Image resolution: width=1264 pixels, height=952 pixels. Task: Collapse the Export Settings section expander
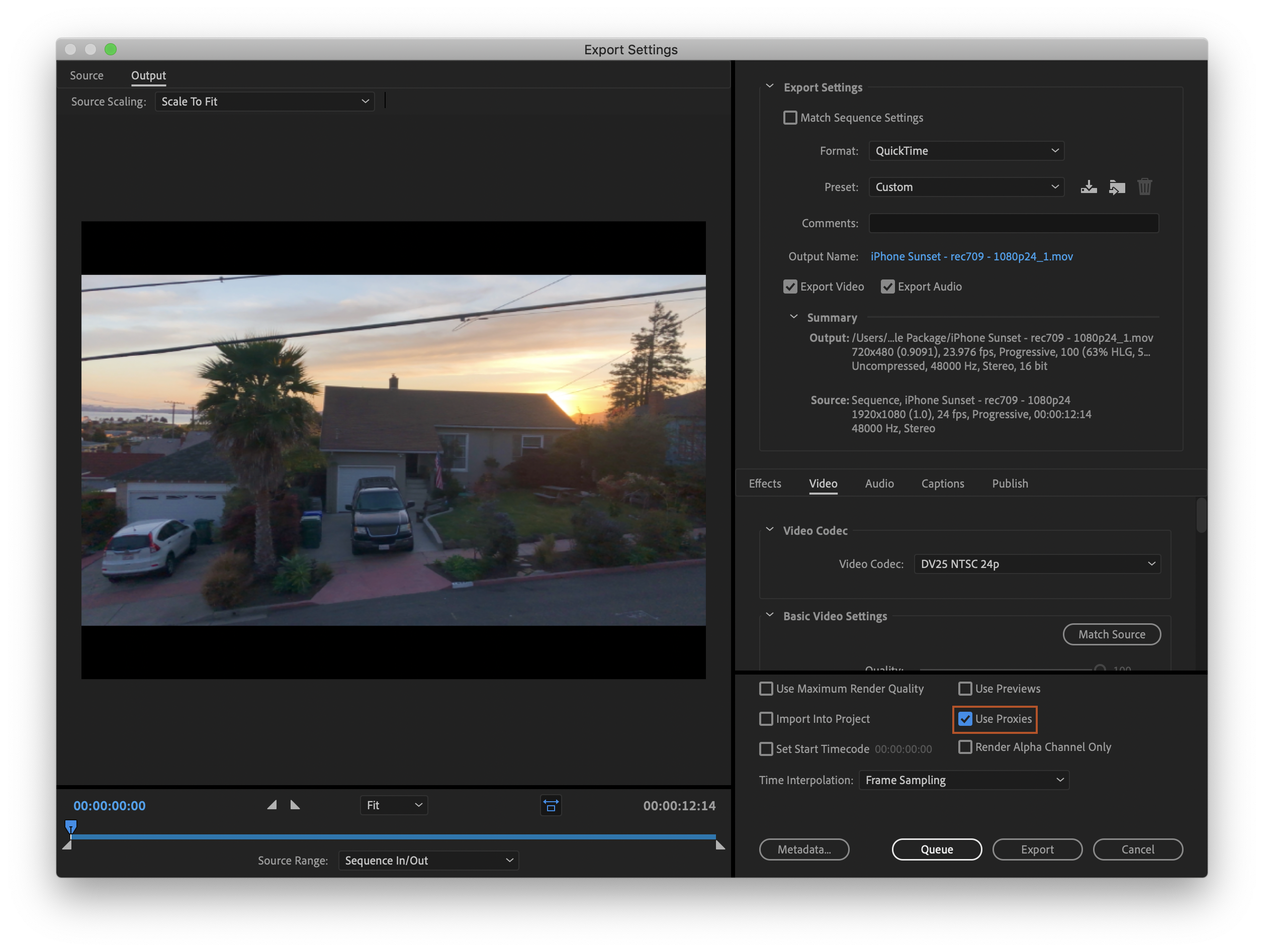click(771, 87)
